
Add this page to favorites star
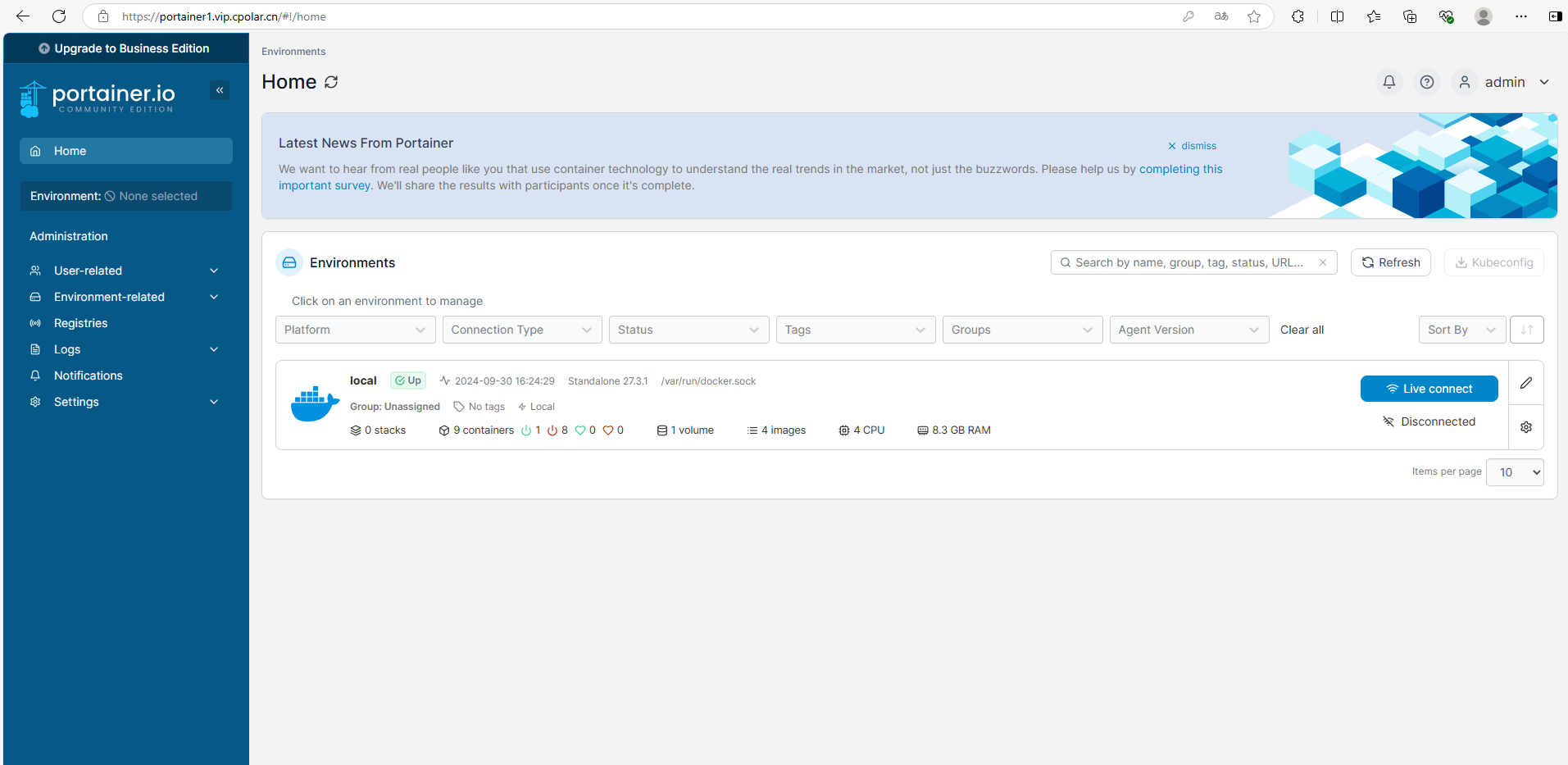click(x=1254, y=16)
